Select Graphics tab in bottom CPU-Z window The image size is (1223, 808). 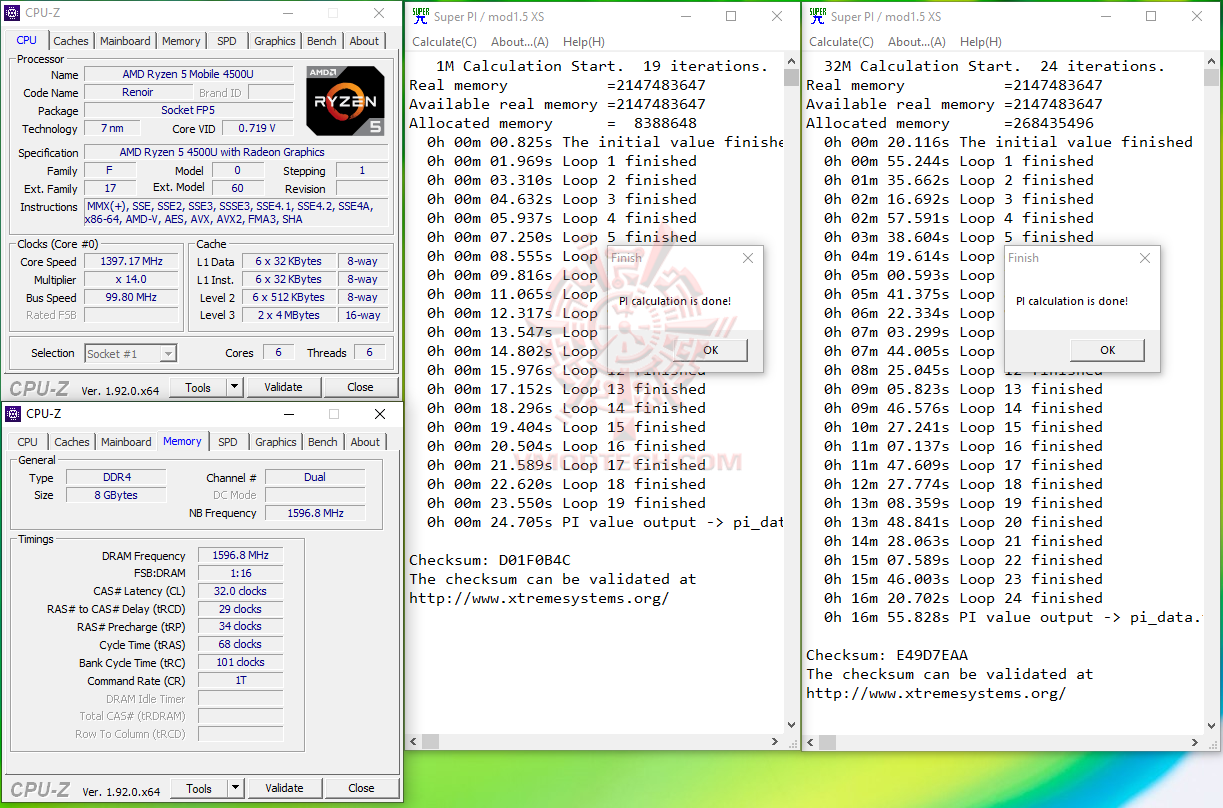pyautogui.click(x=276, y=442)
